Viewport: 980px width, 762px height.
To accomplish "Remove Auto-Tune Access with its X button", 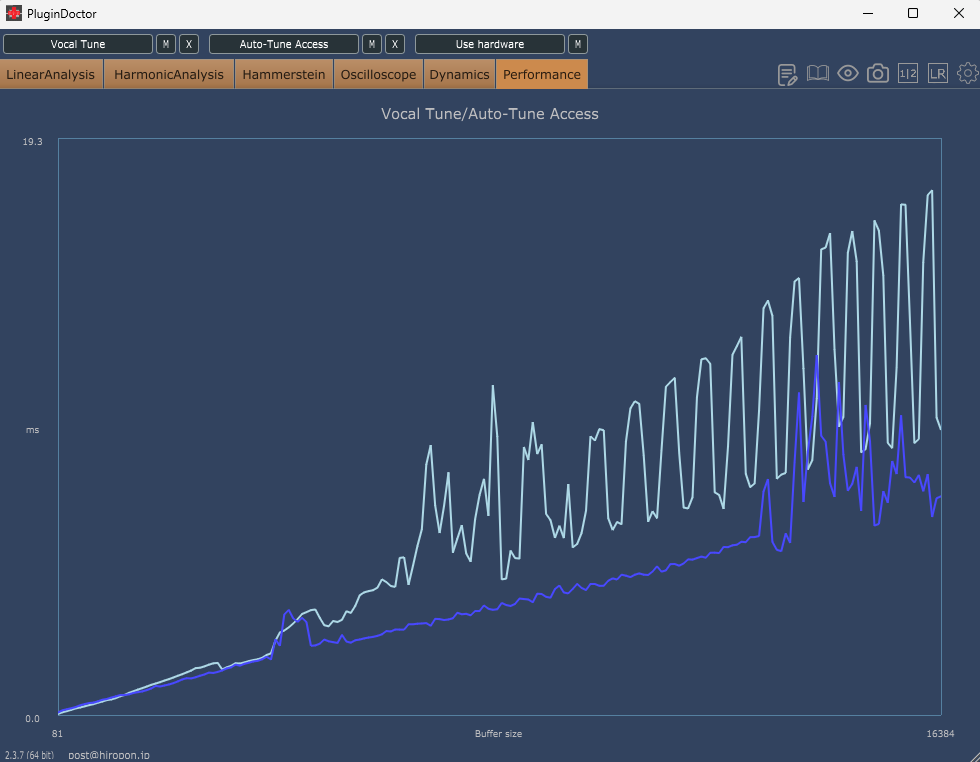I will point(395,44).
